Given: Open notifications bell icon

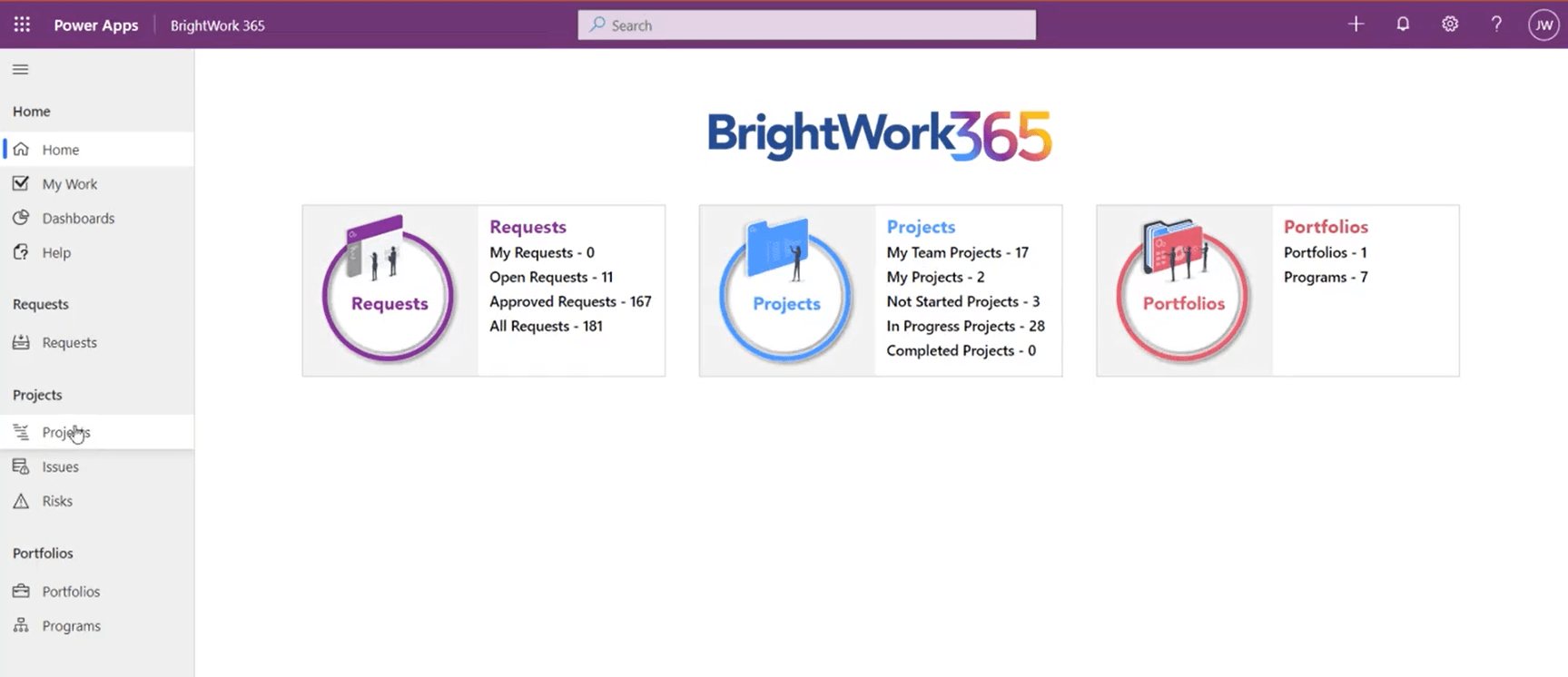Looking at the screenshot, I should 1403,25.
